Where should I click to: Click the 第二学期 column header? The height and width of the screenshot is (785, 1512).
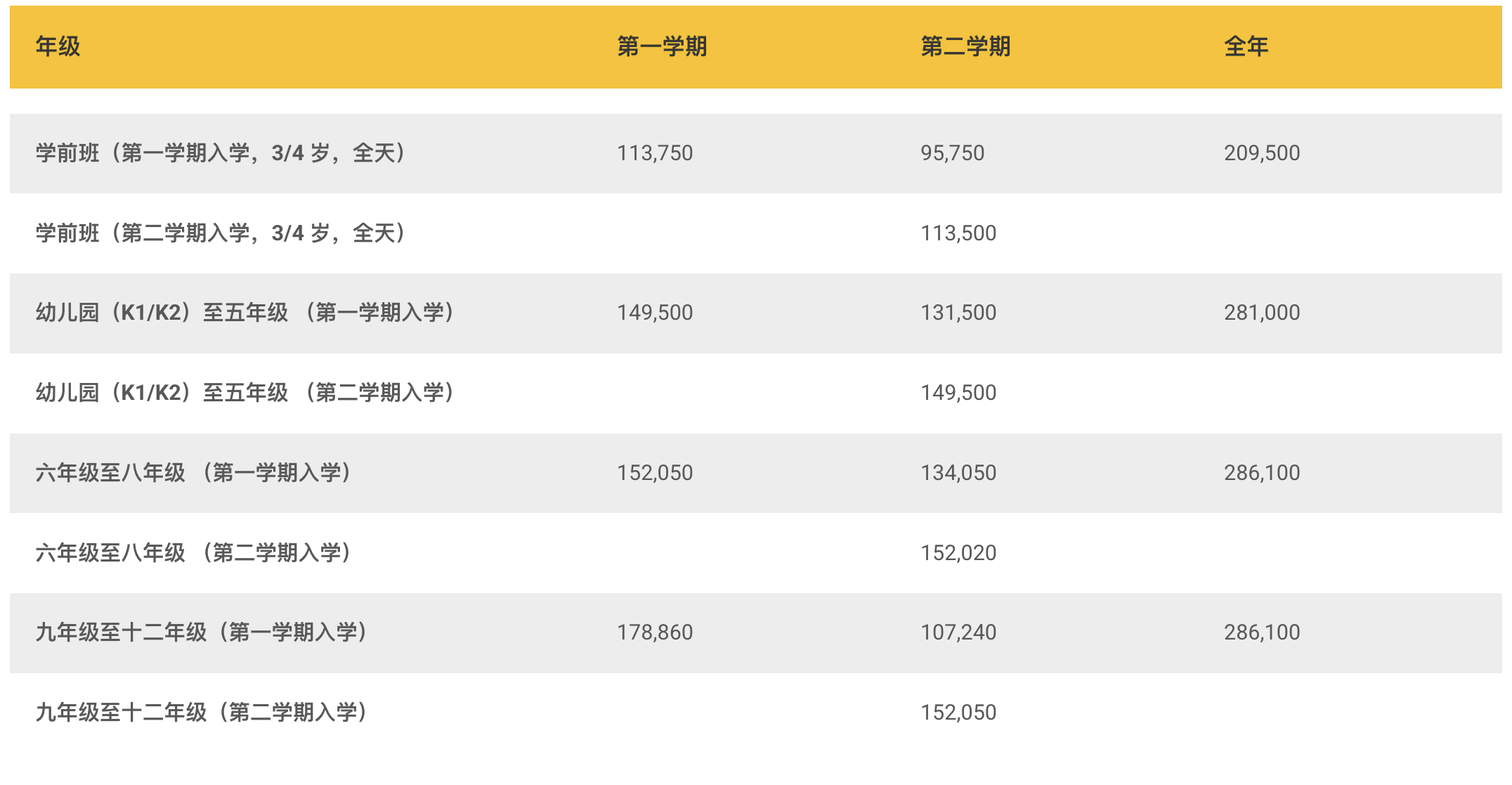tap(965, 46)
